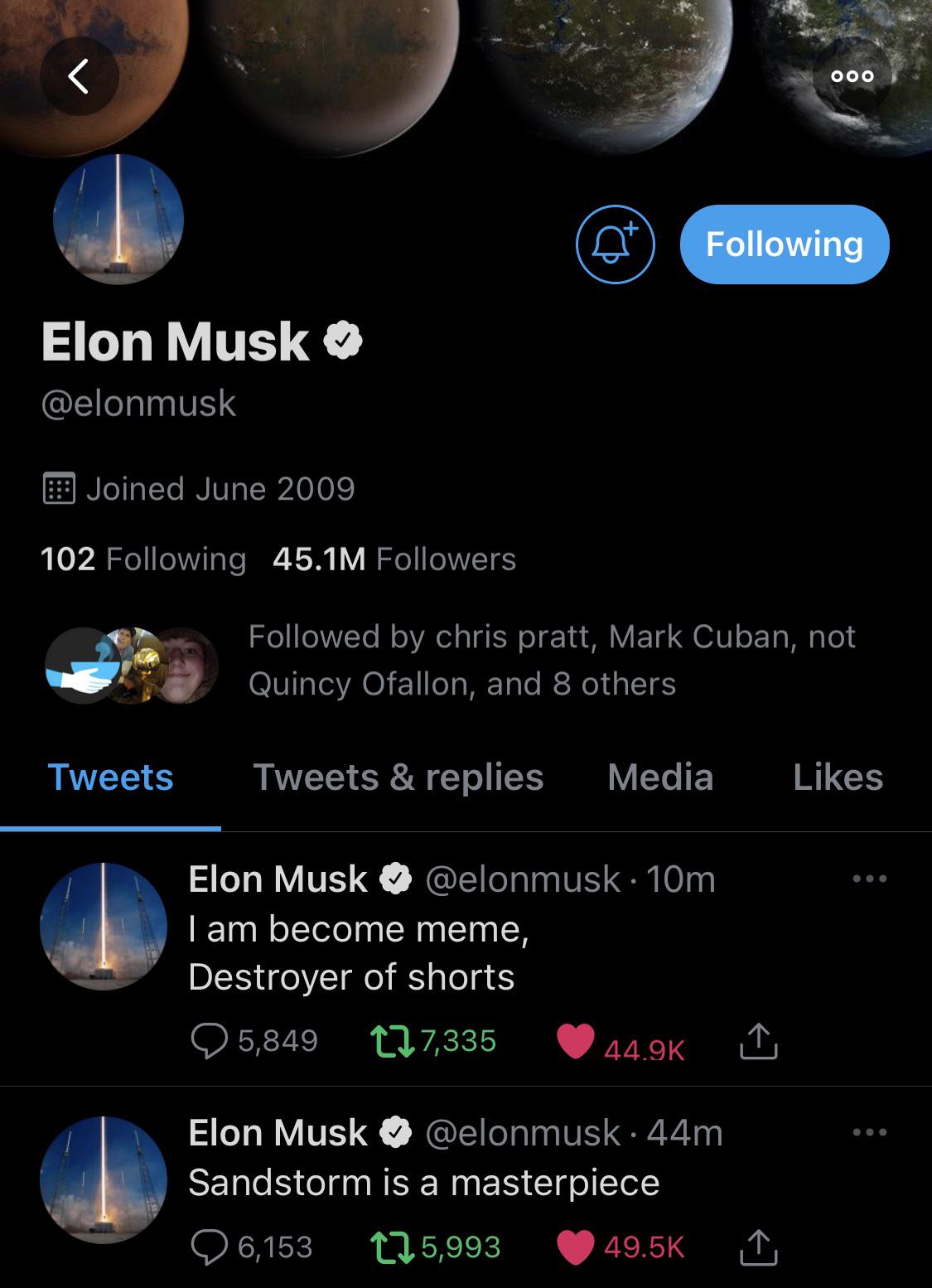Screen dimensions: 932x1288
Task: Open the 45.1M Followers list
Action: [392, 559]
